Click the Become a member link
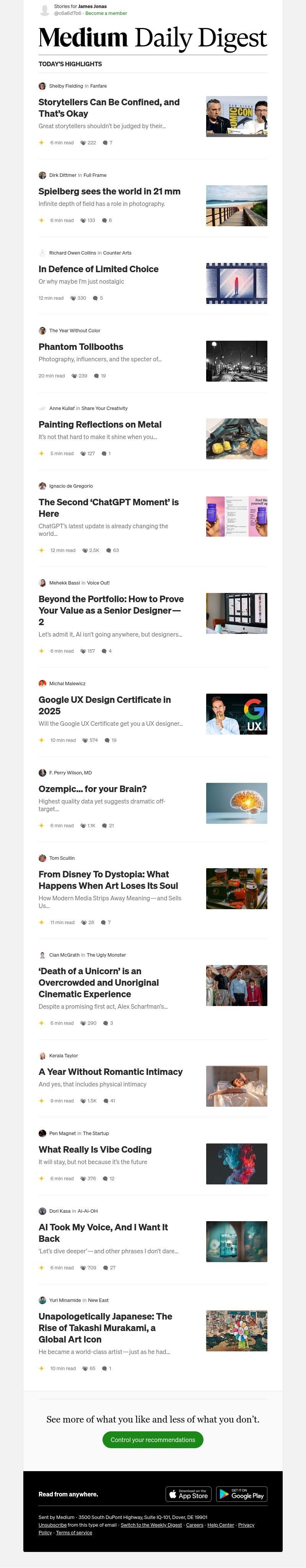This screenshot has width=306, height=1568. (x=106, y=13)
